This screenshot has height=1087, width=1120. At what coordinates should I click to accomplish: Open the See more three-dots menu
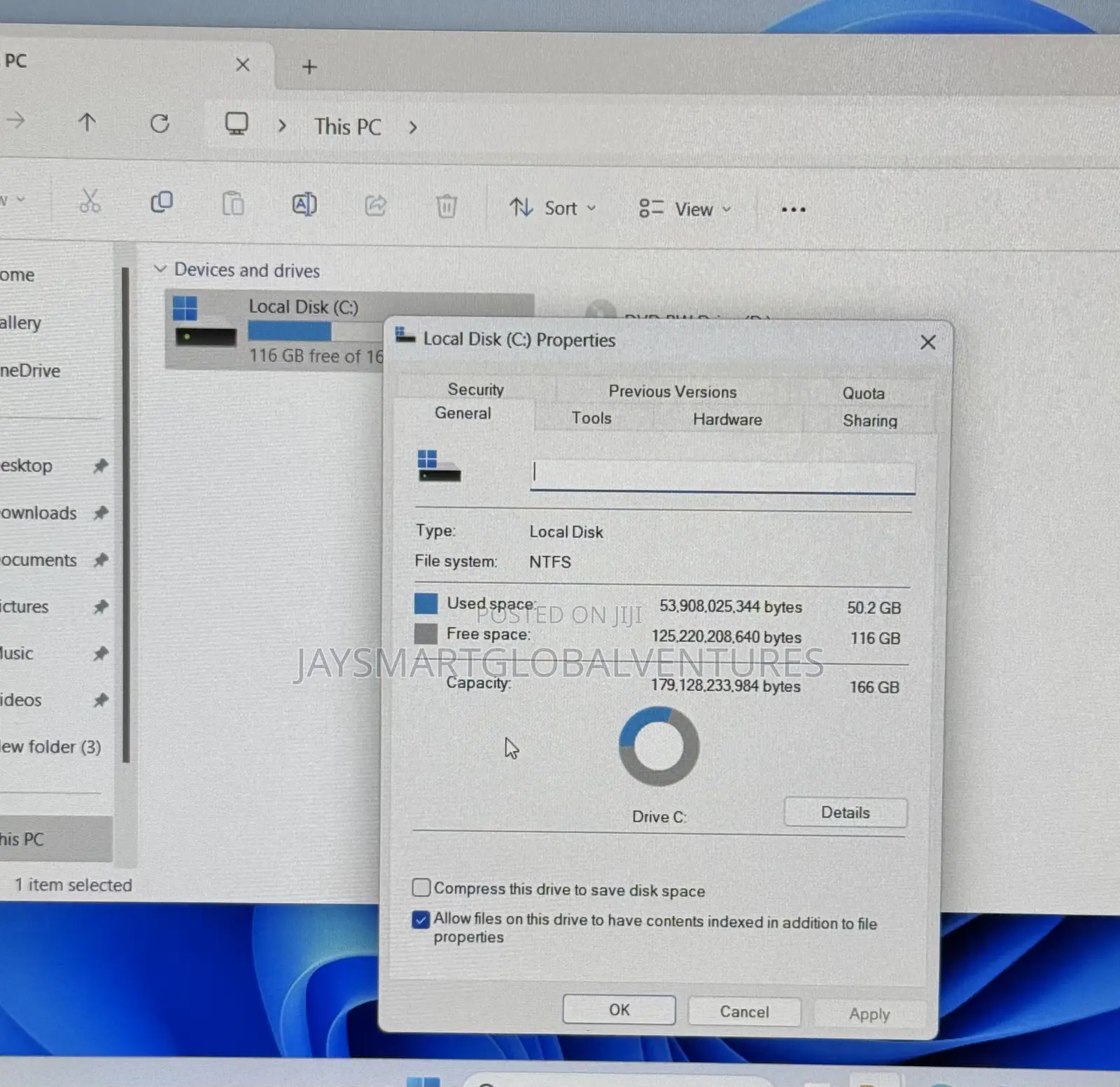click(793, 209)
